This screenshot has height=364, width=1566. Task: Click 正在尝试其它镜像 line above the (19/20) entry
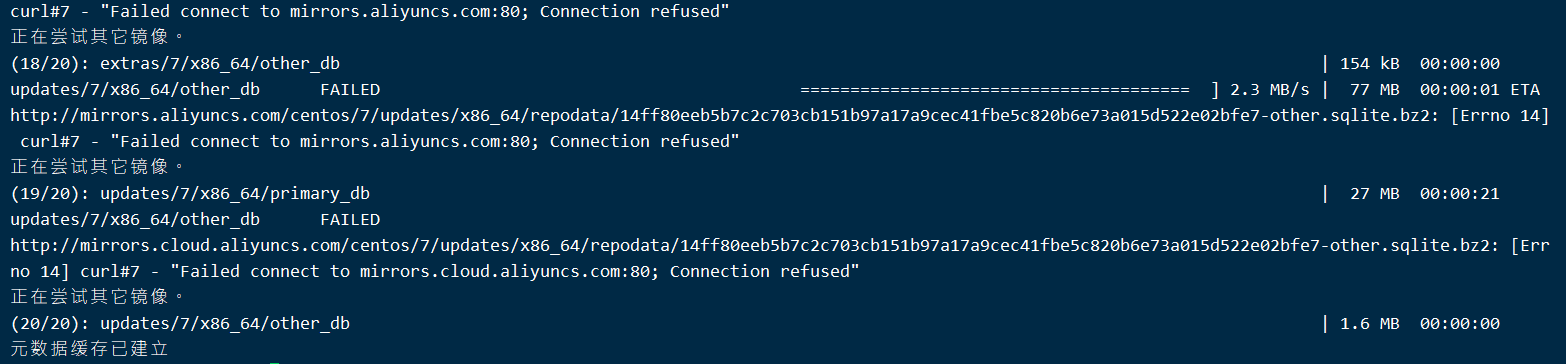pyautogui.click(x=97, y=168)
